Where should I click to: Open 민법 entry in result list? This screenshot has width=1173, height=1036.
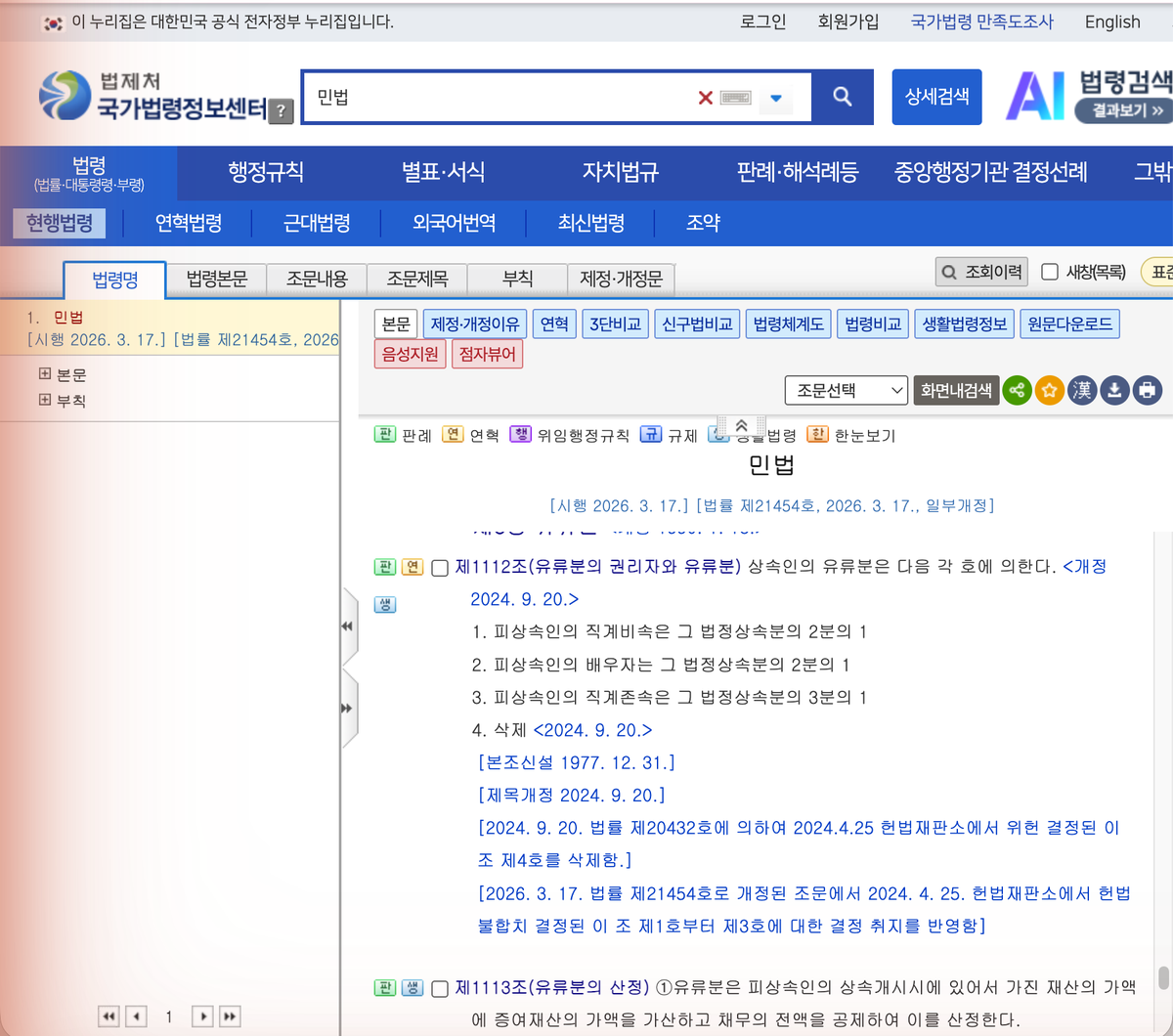tap(68, 317)
